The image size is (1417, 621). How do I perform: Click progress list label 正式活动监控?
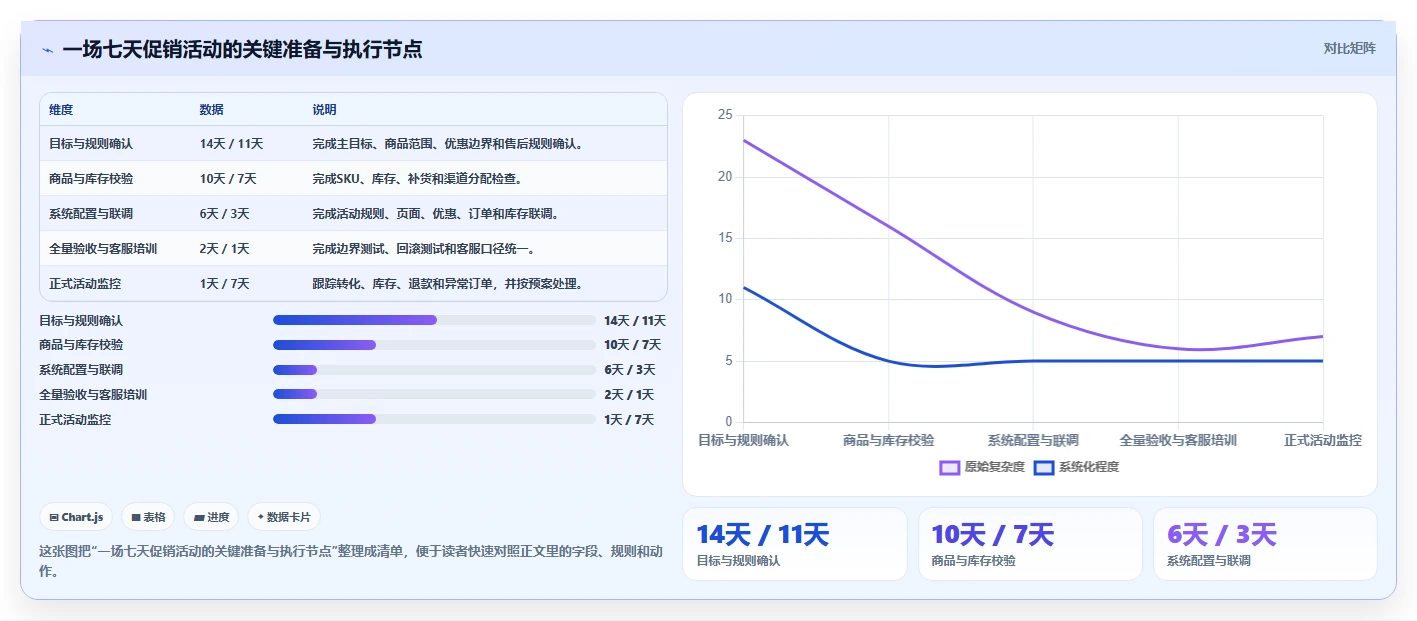click(x=75, y=420)
